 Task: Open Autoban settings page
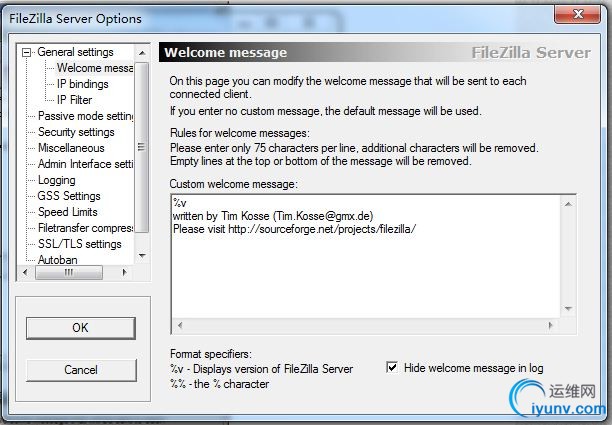pos(57,260)
